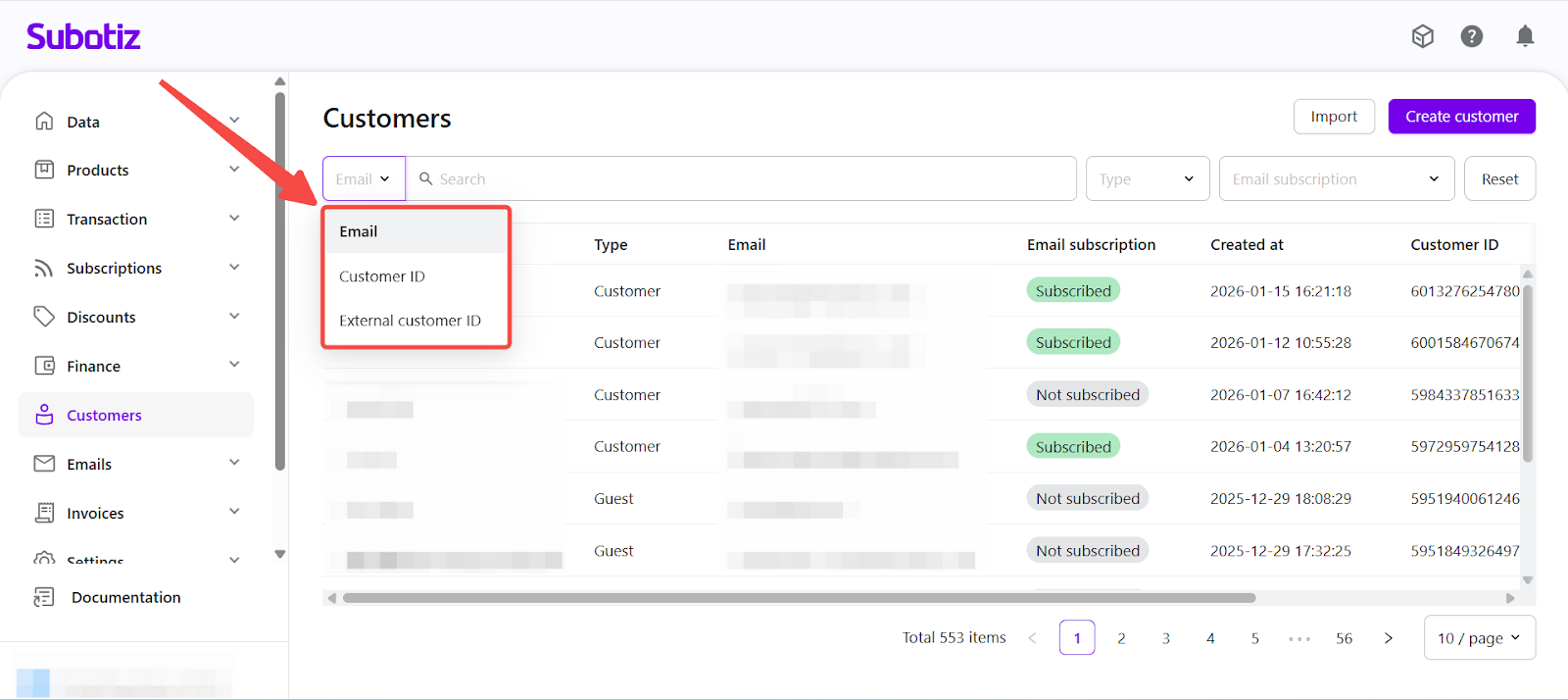The height and width of the screenshot is (700, 1568).
Task: Click the Create customer button
Action: pos(1461,117)
